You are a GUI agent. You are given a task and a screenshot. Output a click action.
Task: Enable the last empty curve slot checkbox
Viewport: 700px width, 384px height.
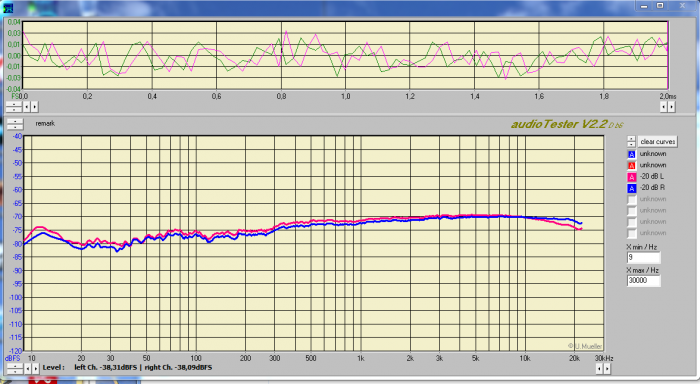(x=631, y=234)
